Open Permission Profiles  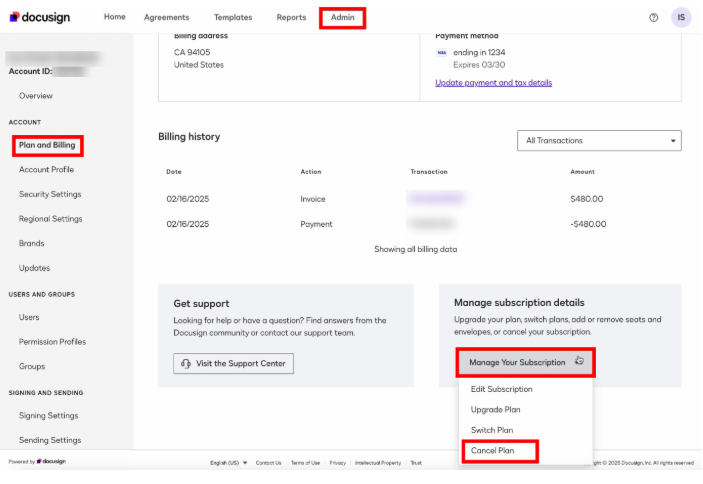pyautogui.click(x=52, y=342)
